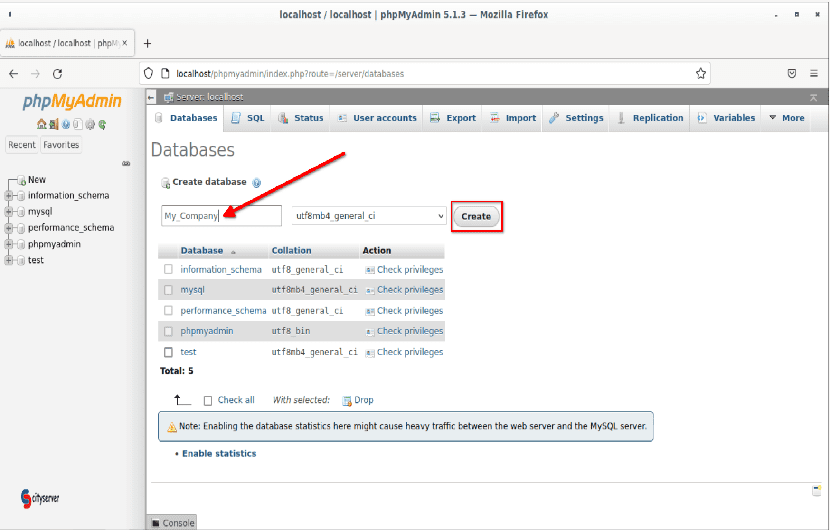This screenshot has width=830, height=530.
Task: Select the Databases tab
Action: tap(185, 118)
